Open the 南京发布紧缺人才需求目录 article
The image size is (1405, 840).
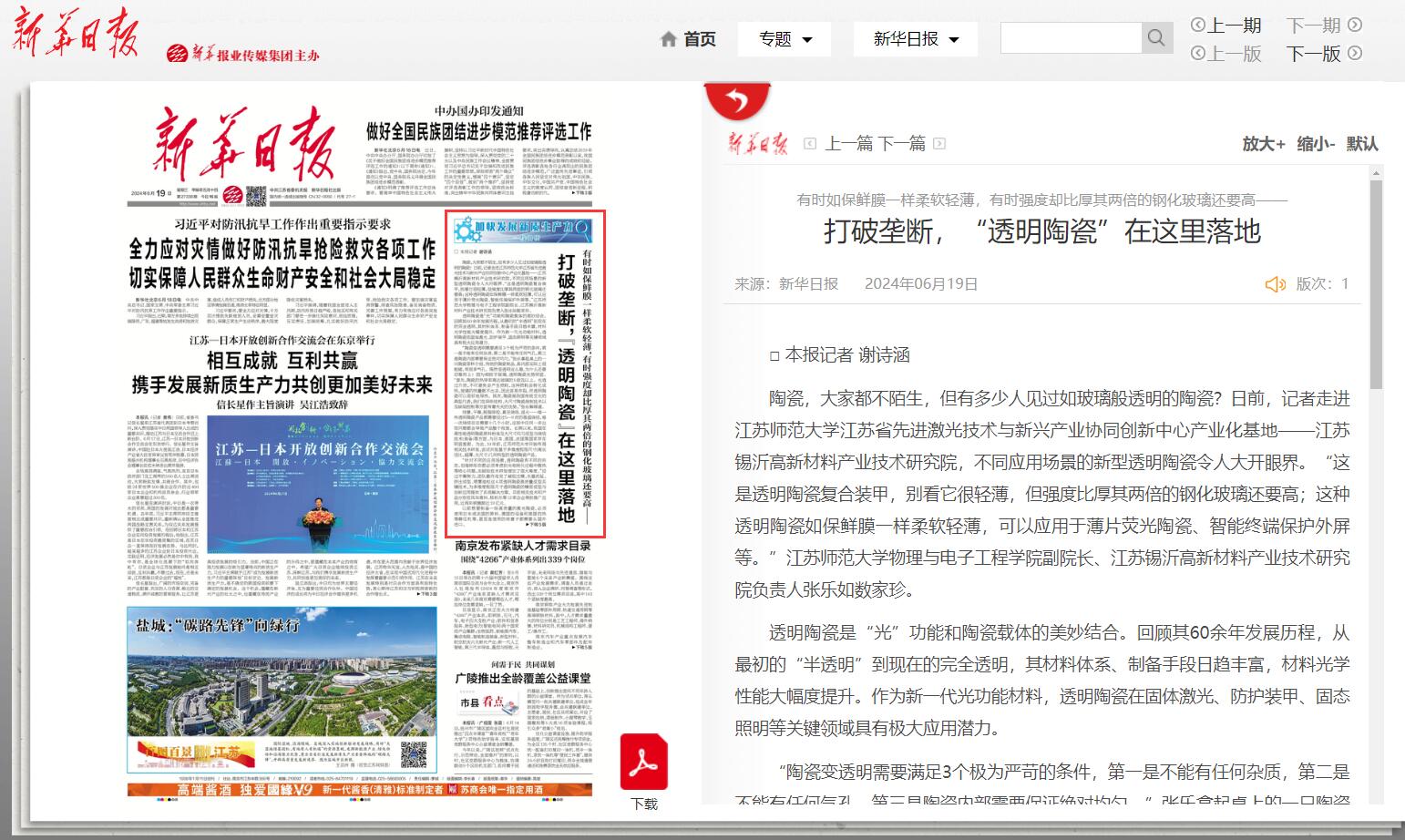point(524,546)
